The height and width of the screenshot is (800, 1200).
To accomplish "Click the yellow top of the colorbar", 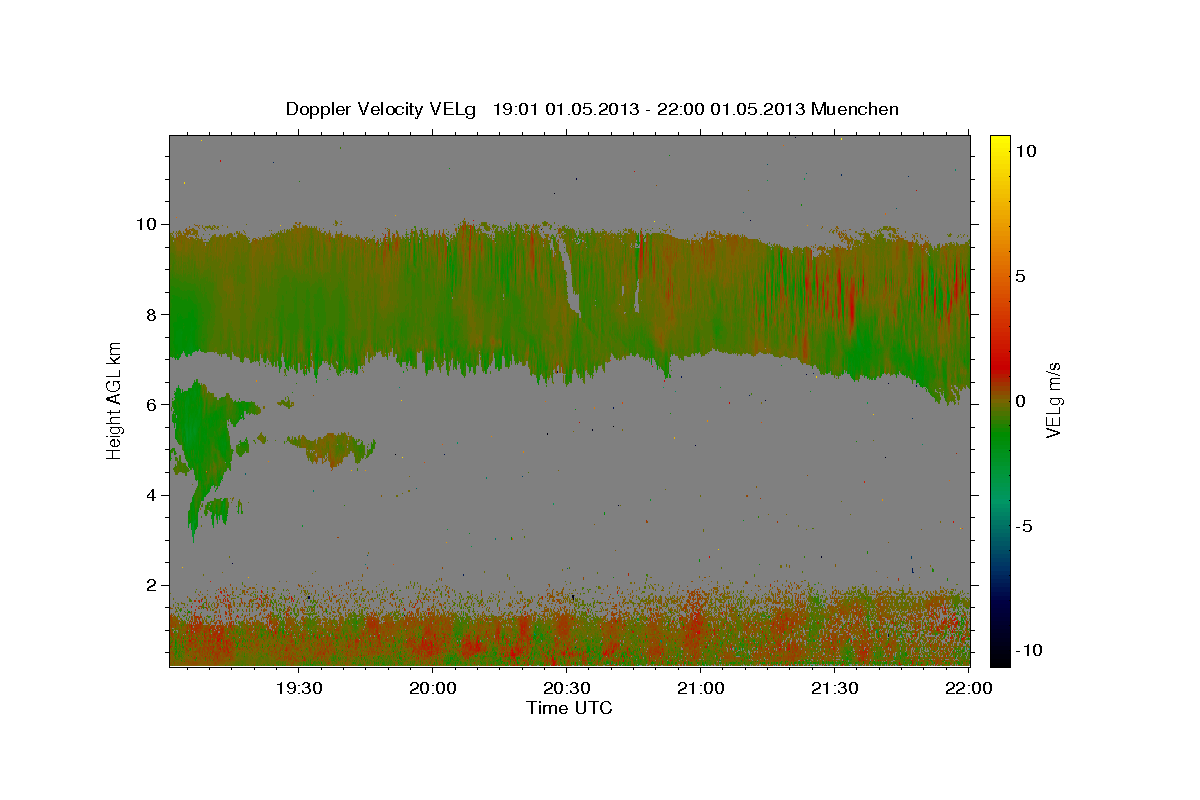I will [1000, 145].
